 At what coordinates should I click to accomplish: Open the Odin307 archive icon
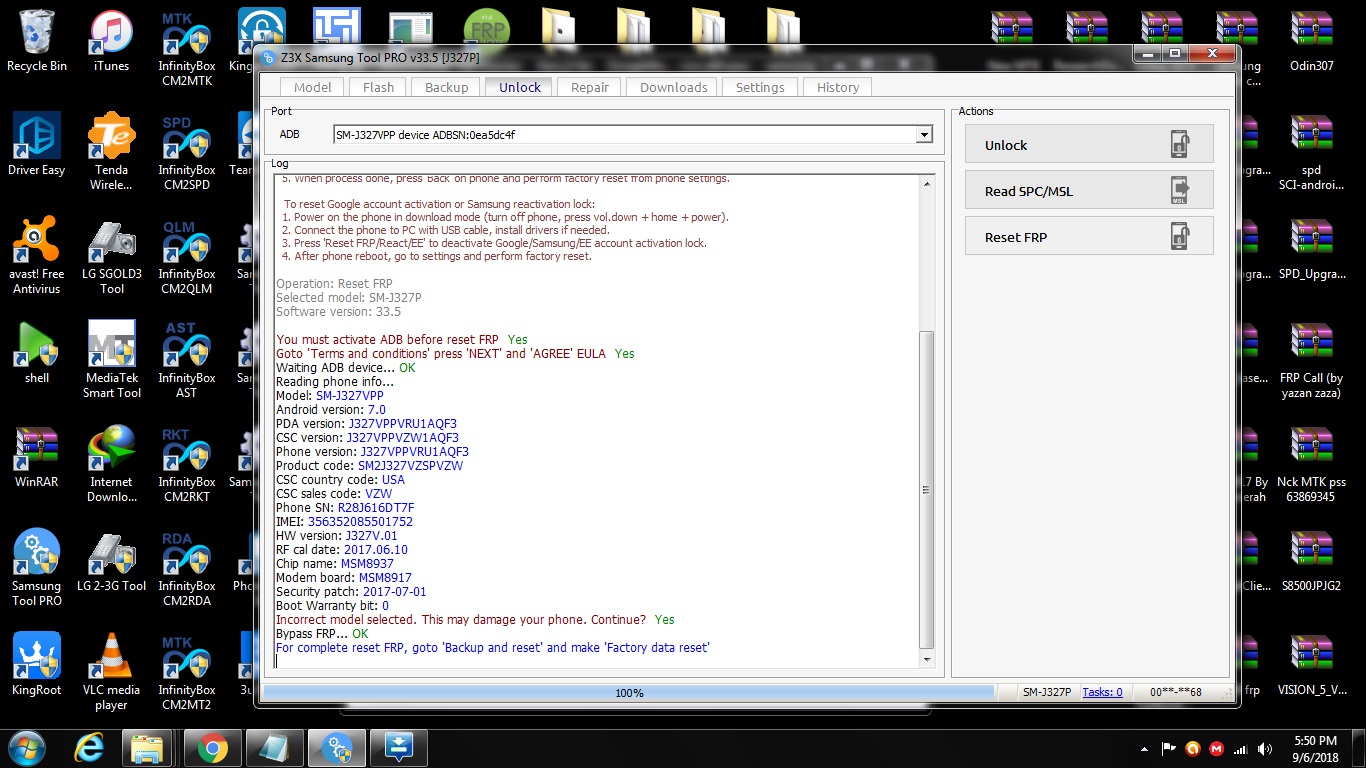(x=1312, y=42)
